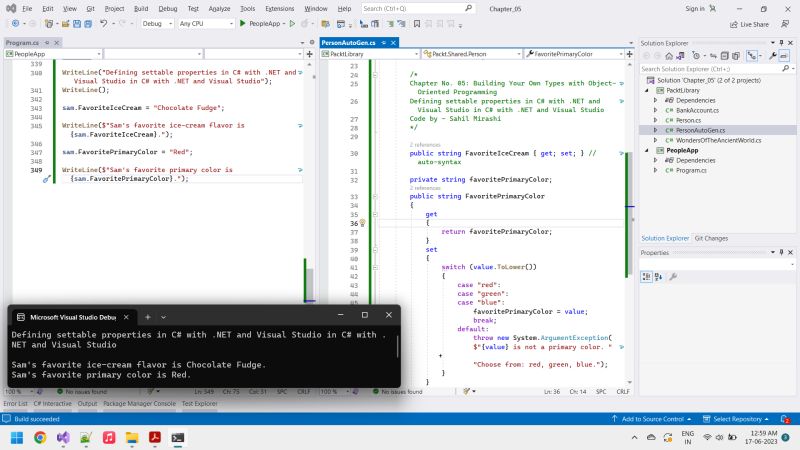Viewport: 800px width, 450px height.
Task: Open the Debug configuration dropdown
Action: (x=156, y=23)
